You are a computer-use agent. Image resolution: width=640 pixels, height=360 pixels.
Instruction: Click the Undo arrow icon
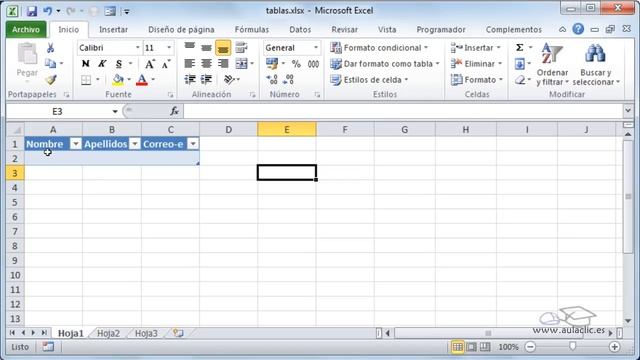tap(48, 11)
